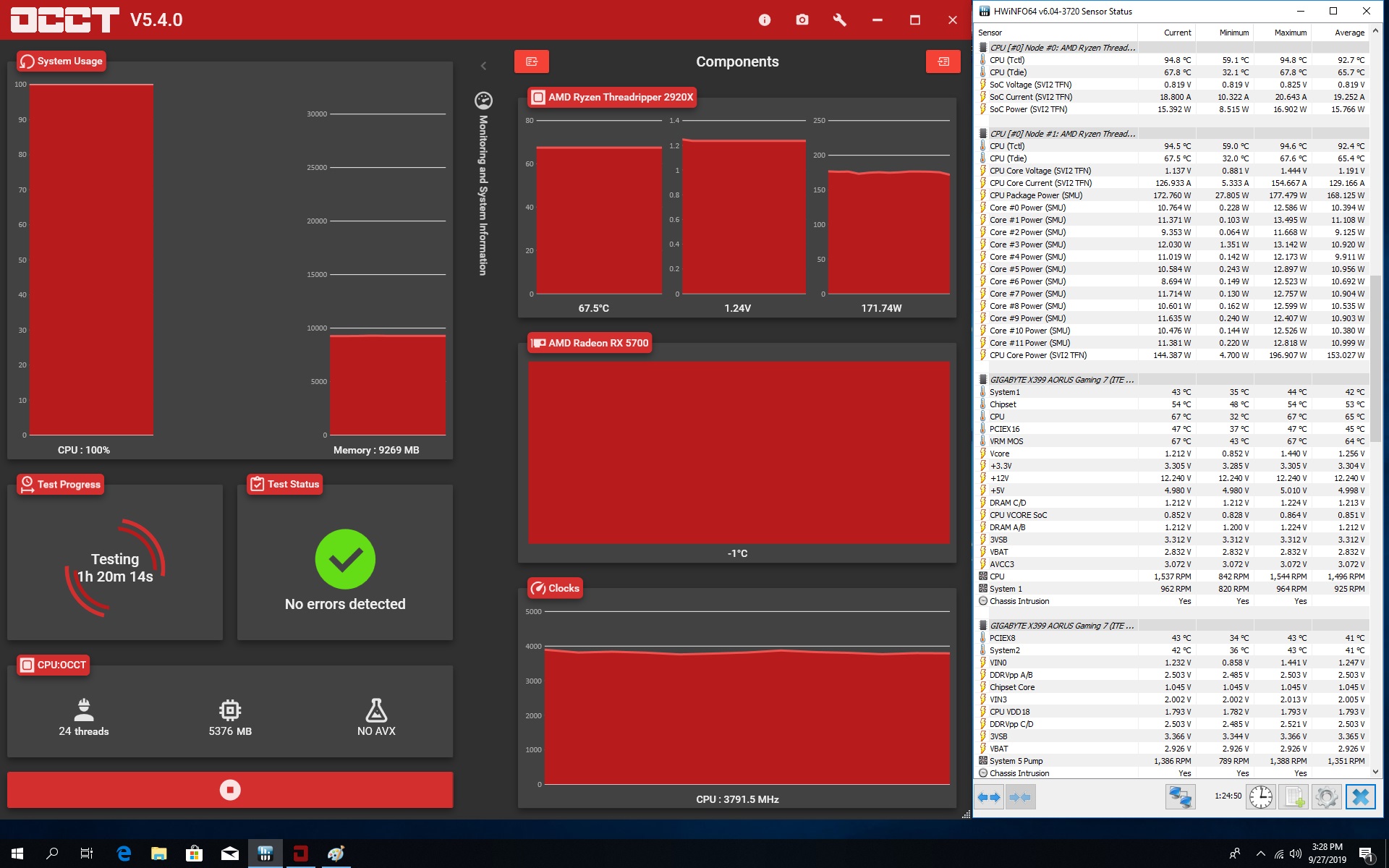Screen dimensions: 1389x868
Task: Click right red view button beside Components
Action: [943, 61]
